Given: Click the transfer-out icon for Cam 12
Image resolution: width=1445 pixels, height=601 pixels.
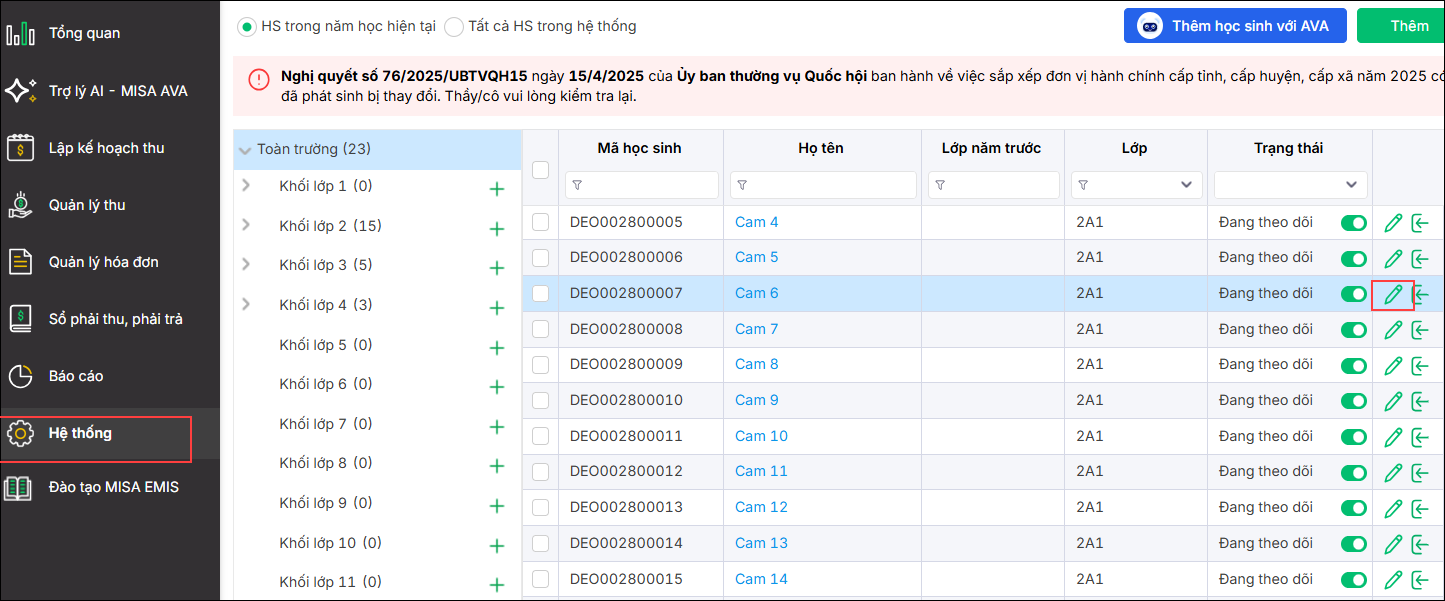Looking at the screenshot, I should click(1420, 509).
